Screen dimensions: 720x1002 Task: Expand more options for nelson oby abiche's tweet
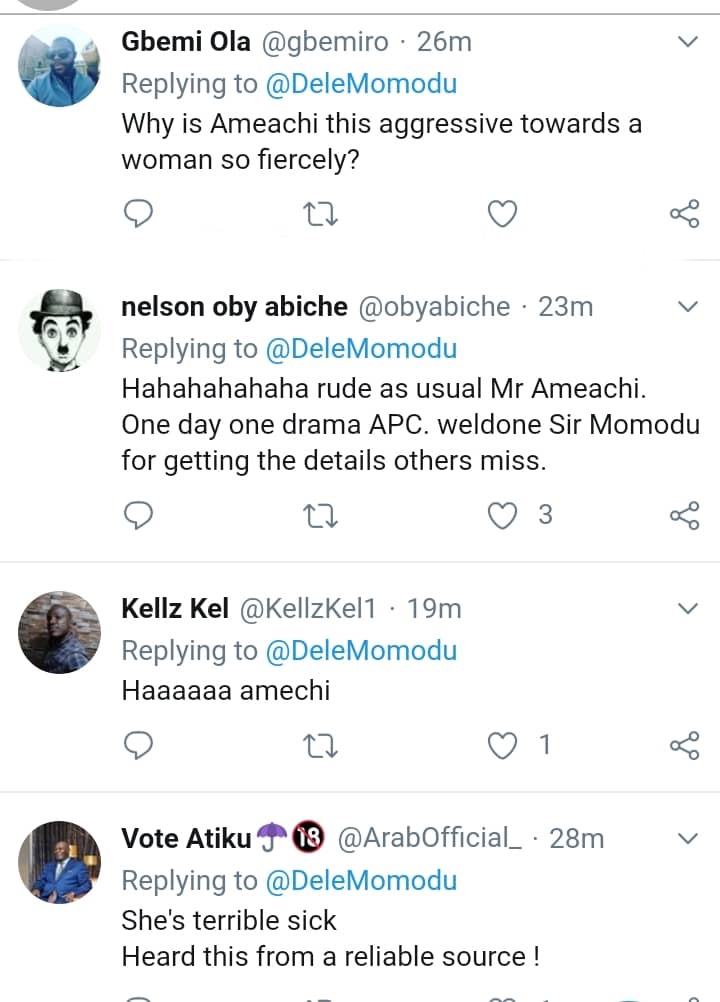[x=688, y=306]
